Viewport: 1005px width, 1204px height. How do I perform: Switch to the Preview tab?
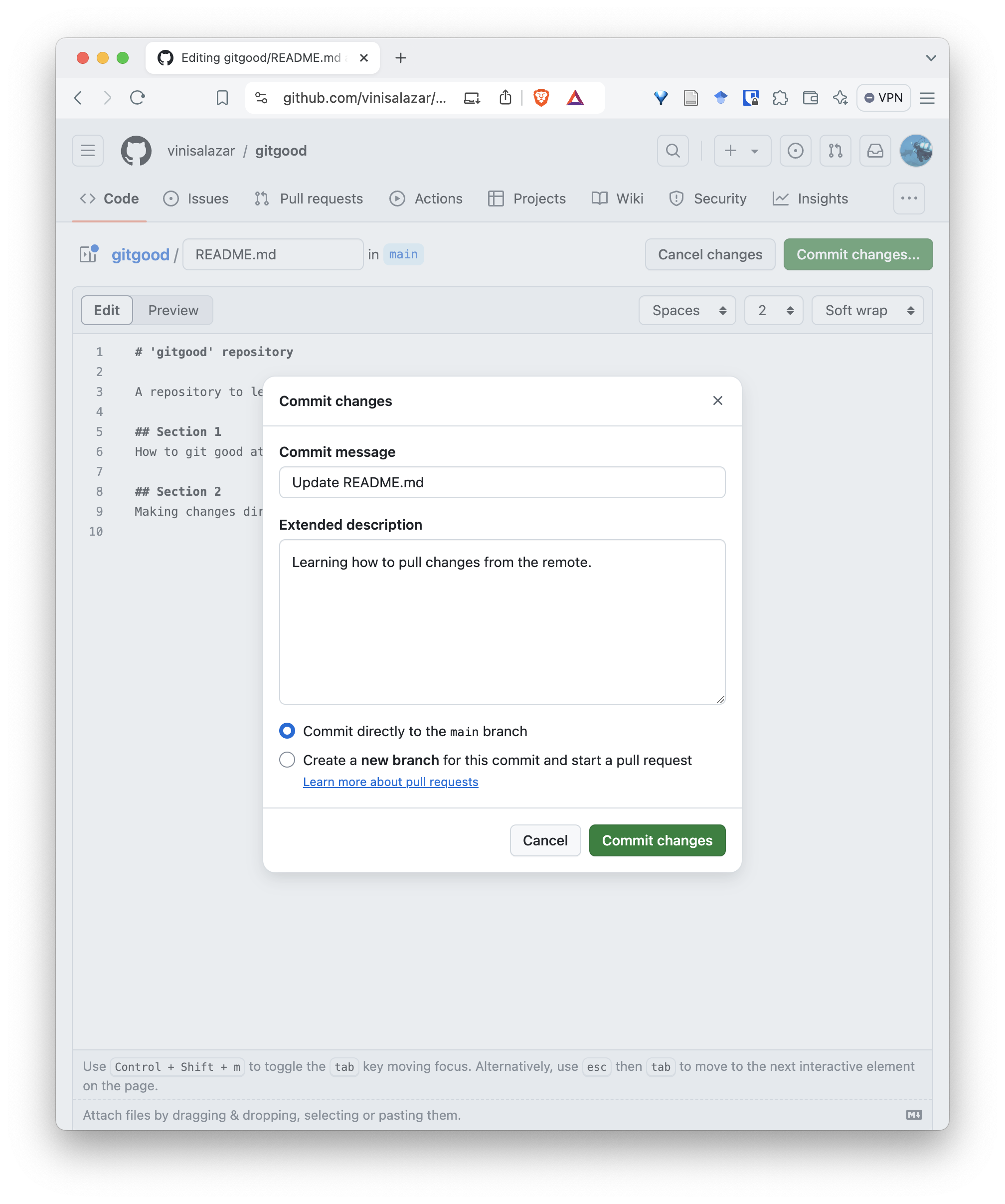[173, 310]
